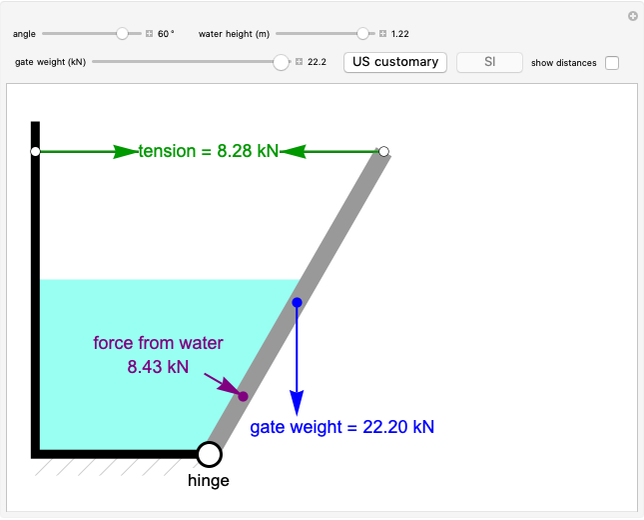
Task: Expand the angle slider controls
Action: (149, 34)
